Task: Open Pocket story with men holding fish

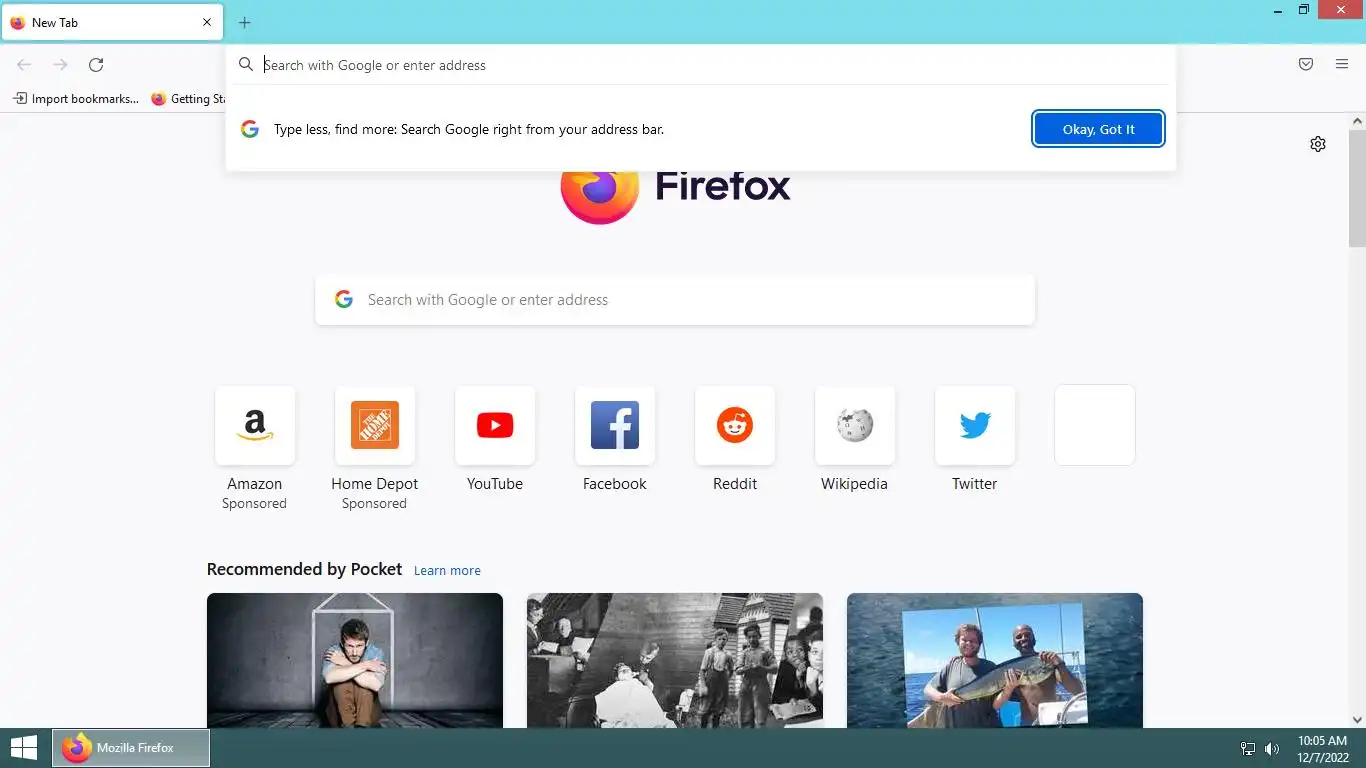Action: (x=995, y=660)
